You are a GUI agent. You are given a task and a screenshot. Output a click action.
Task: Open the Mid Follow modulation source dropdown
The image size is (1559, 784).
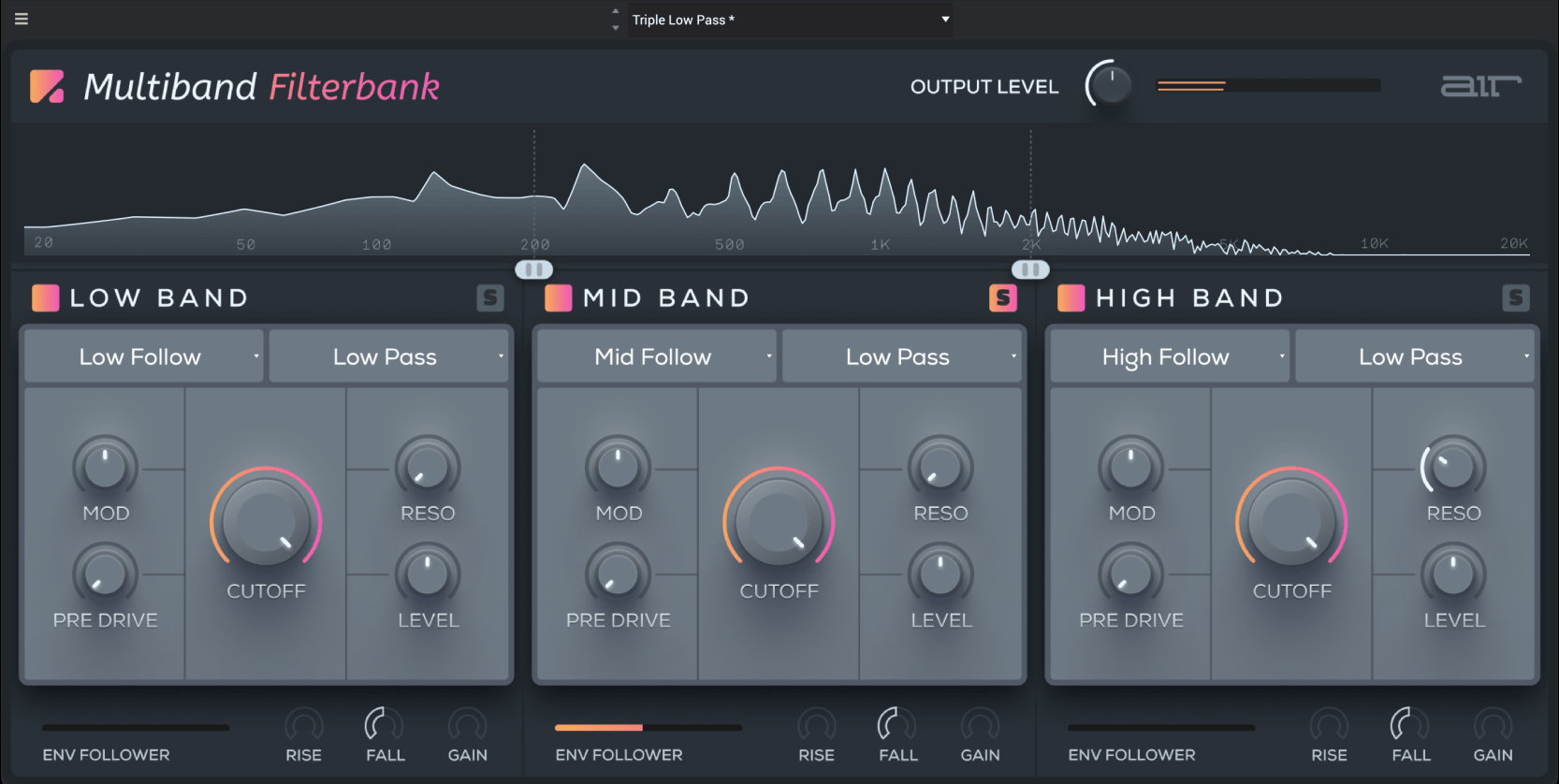(656, 356)
